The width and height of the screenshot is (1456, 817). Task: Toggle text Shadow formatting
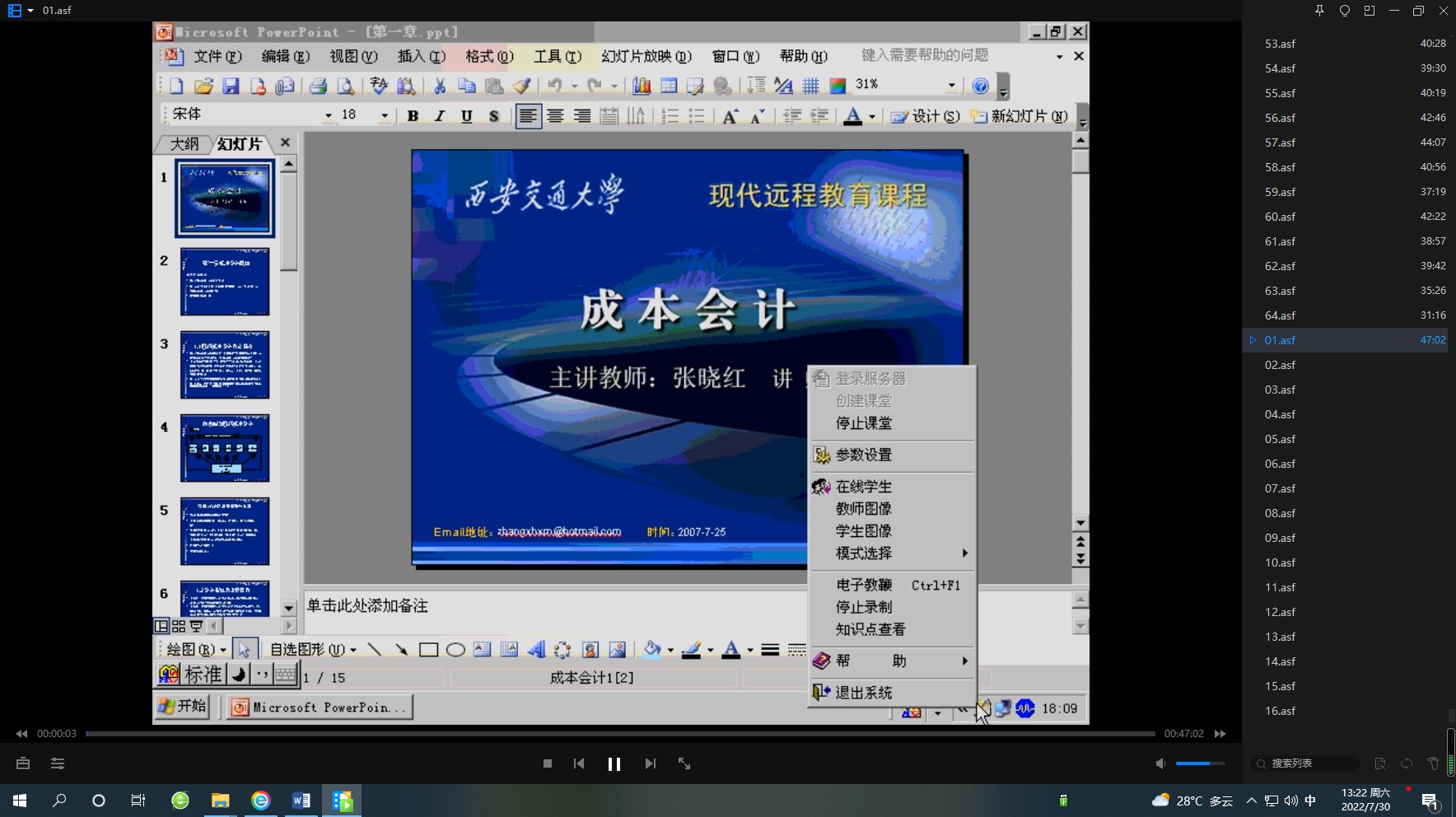click(x=493, y=116)
